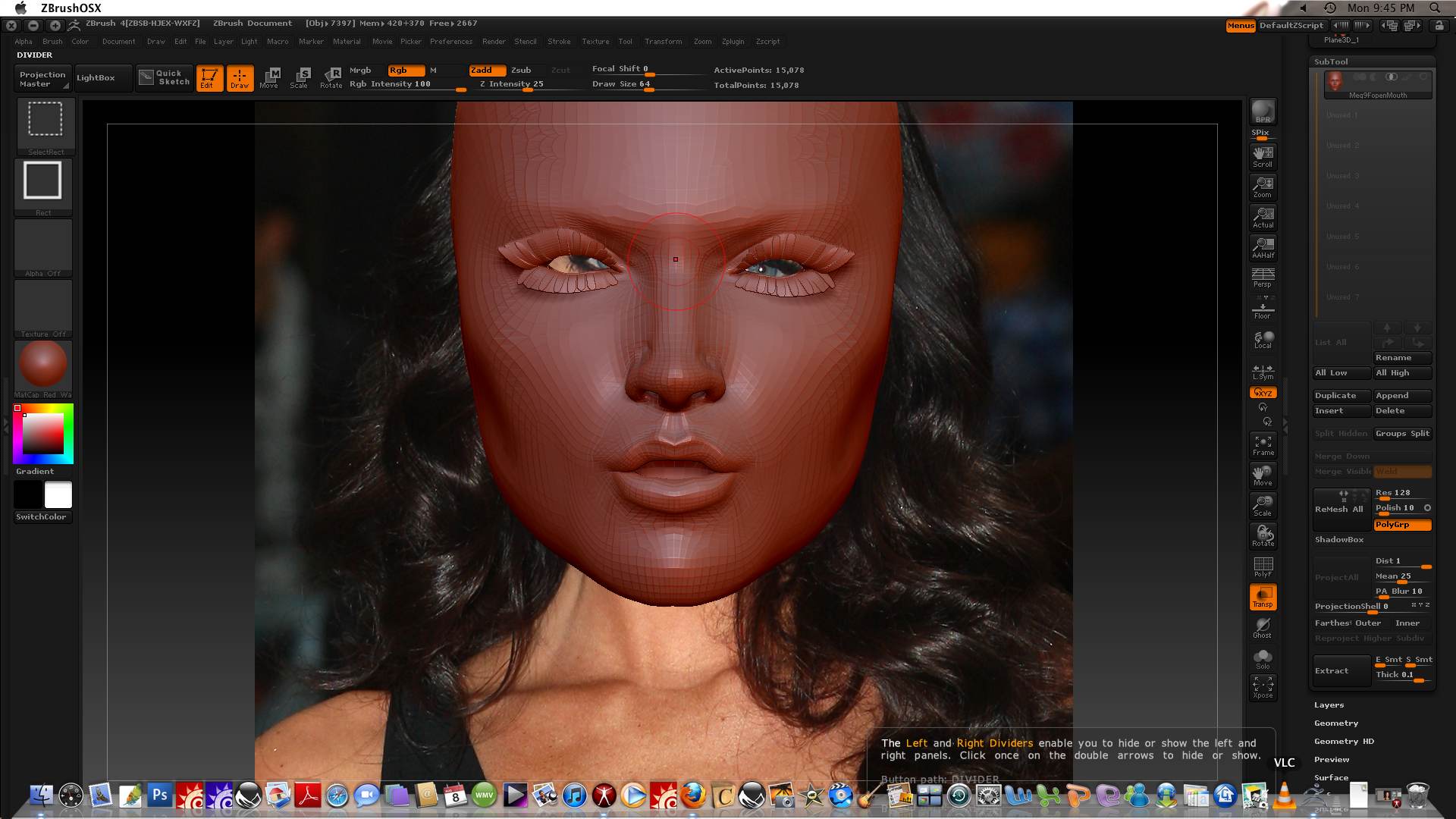This screenshot has width=1456, height=819.
Task: Toggle XYZ rotation mode
Action: point(1263,393)
